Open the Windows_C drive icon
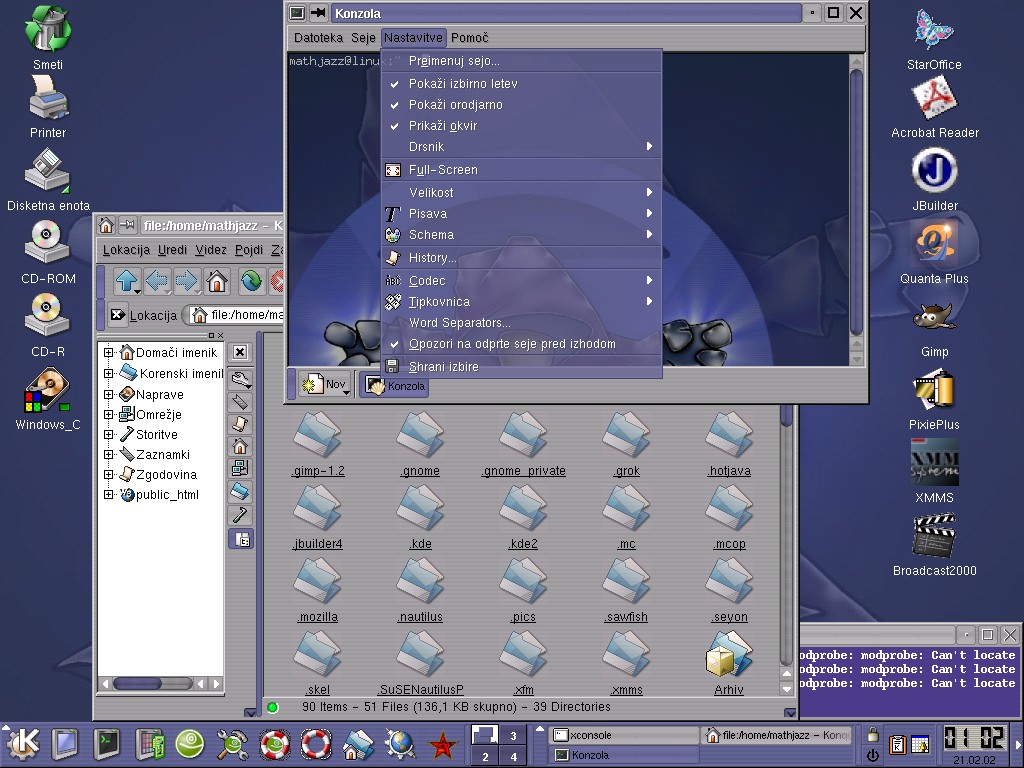This screenshot has height=768, width=1024. (47, 391)
